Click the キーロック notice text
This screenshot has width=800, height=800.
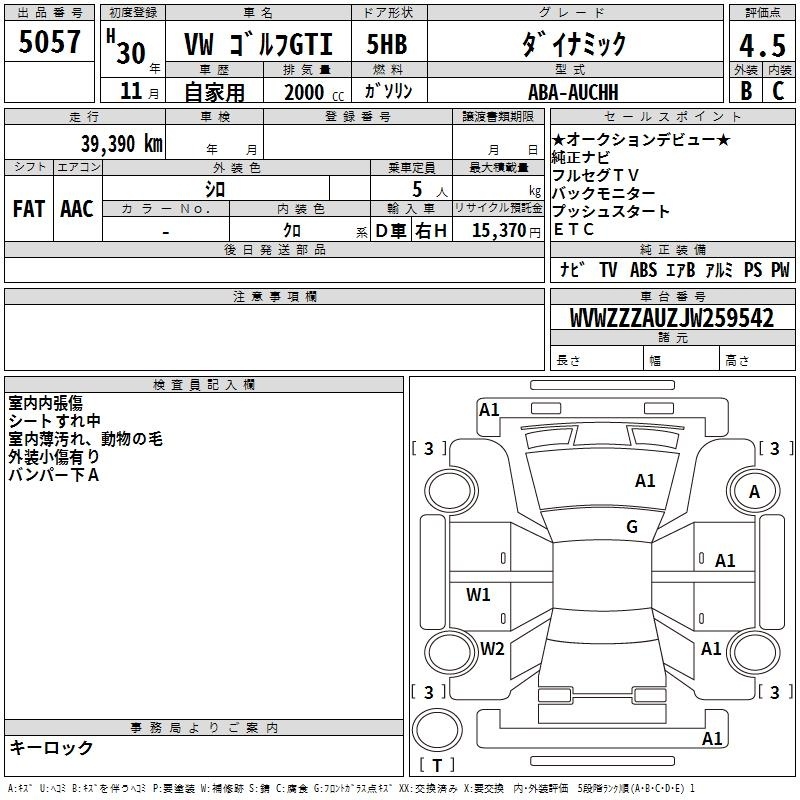pos(51,747)
